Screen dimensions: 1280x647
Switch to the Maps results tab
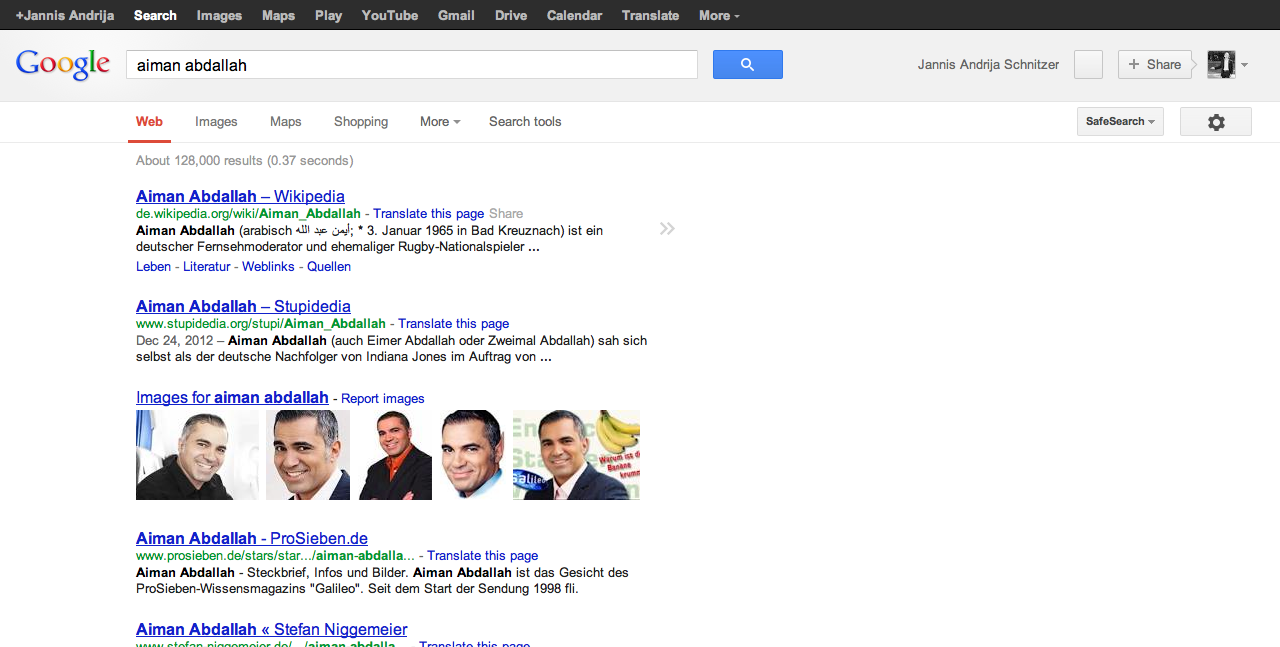(x=285, y=121)
